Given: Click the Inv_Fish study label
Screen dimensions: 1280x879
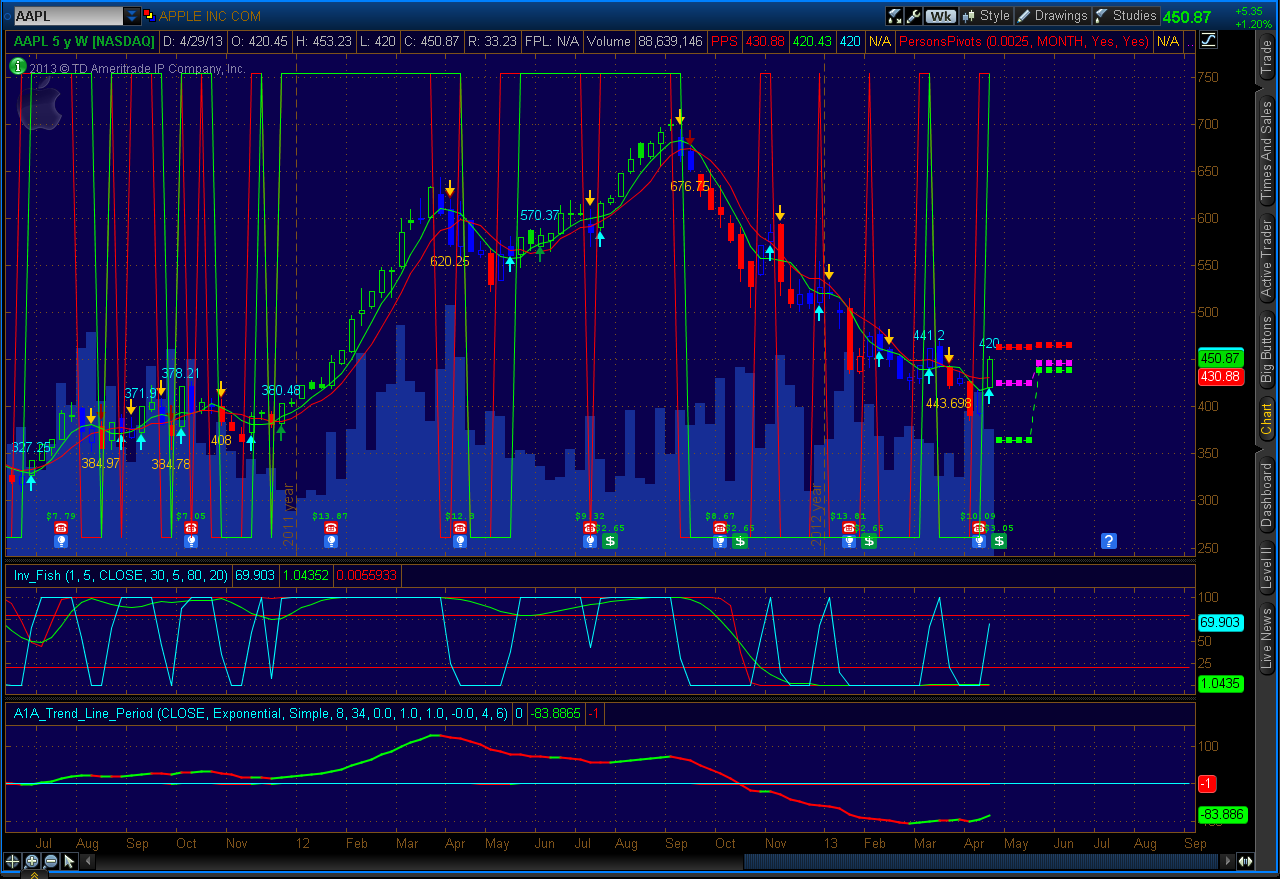Looking at the screenshot, I should 119,576.
